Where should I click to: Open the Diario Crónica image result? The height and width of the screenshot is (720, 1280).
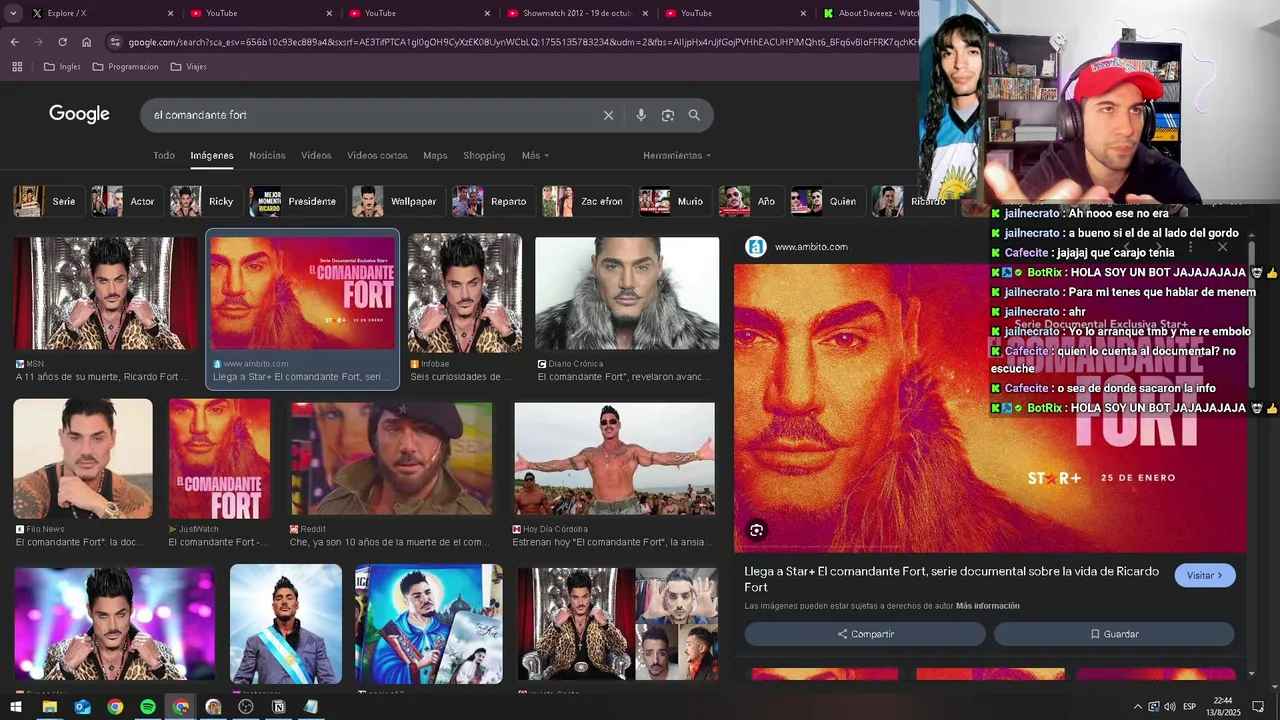627,293
